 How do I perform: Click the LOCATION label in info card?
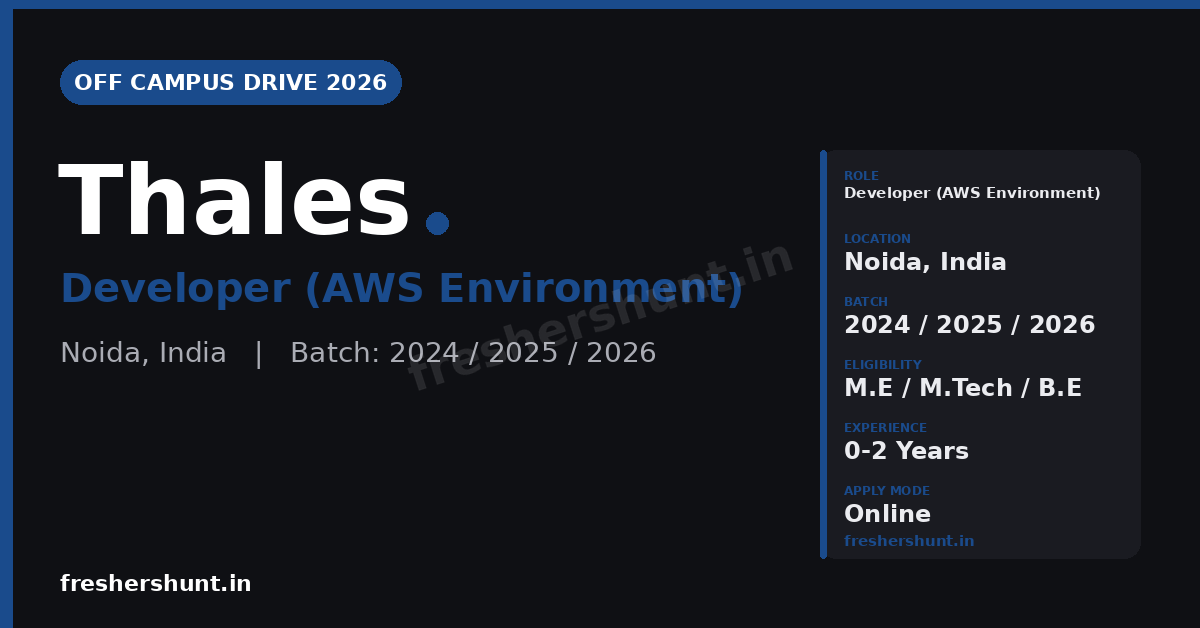(x=877, y=239)
